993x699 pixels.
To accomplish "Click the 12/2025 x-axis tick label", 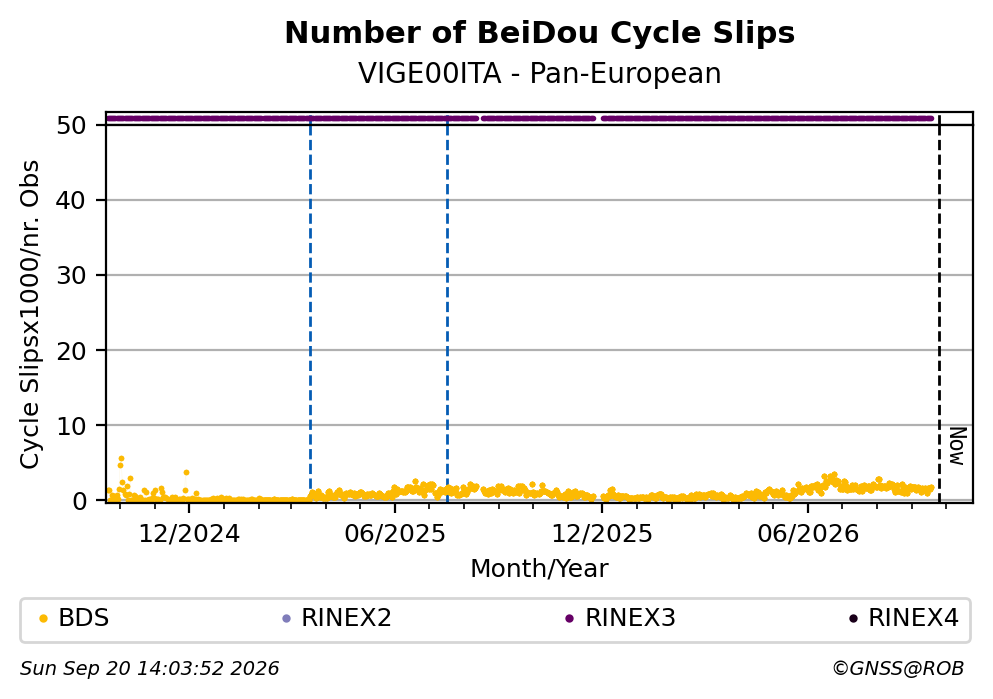I will 602,534.
